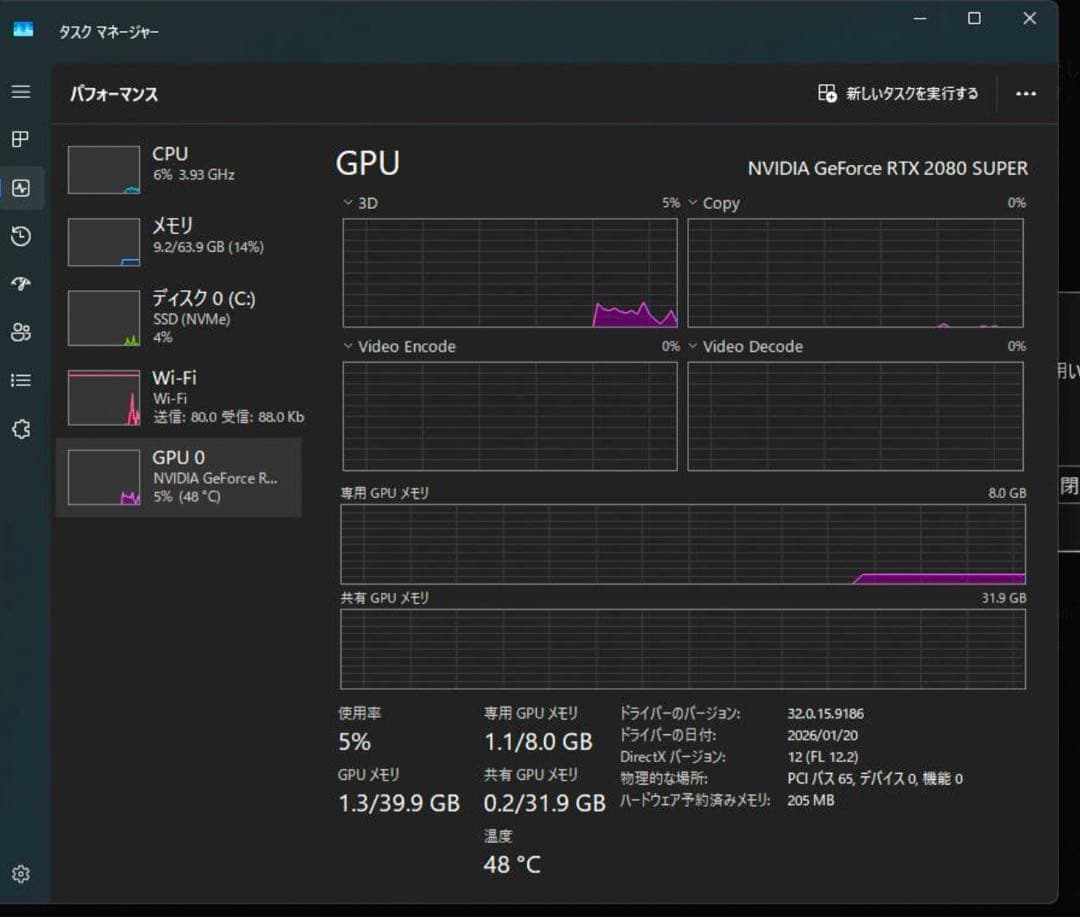1080x917 pixels.
Task: Select the Processes sidebar icon
Action: (21, 139)
